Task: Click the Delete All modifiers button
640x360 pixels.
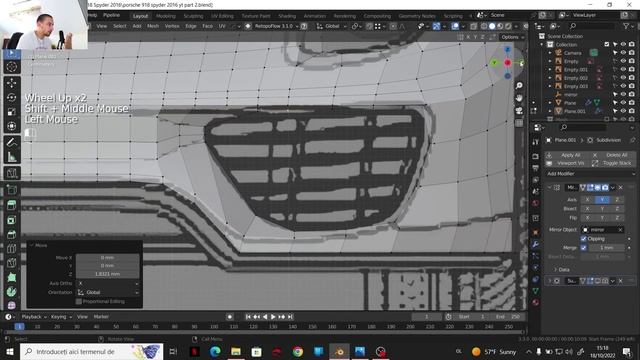Action: point(613,155)
